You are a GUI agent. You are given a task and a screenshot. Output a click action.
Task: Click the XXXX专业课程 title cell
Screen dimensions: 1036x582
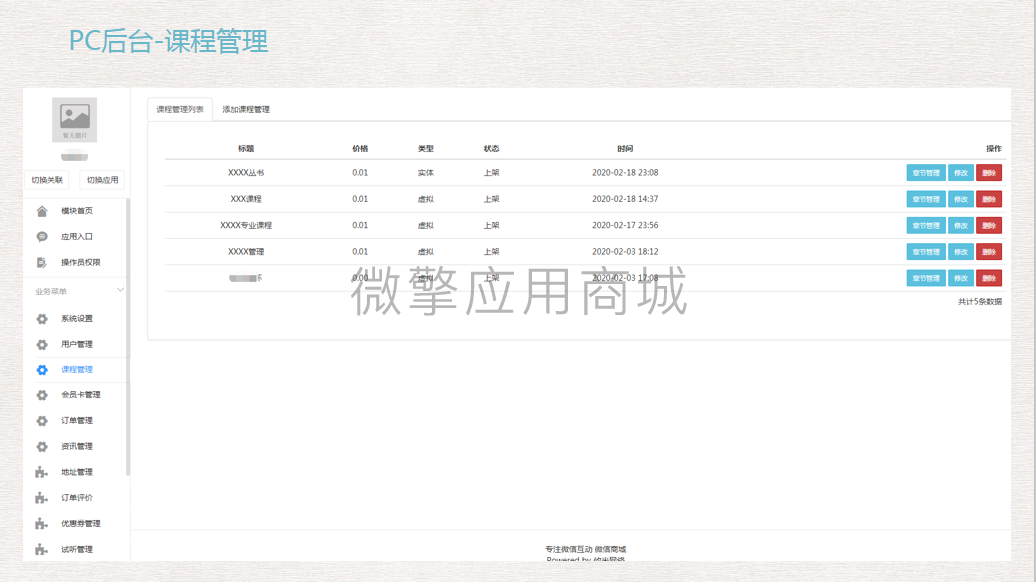tap(246, 225)
